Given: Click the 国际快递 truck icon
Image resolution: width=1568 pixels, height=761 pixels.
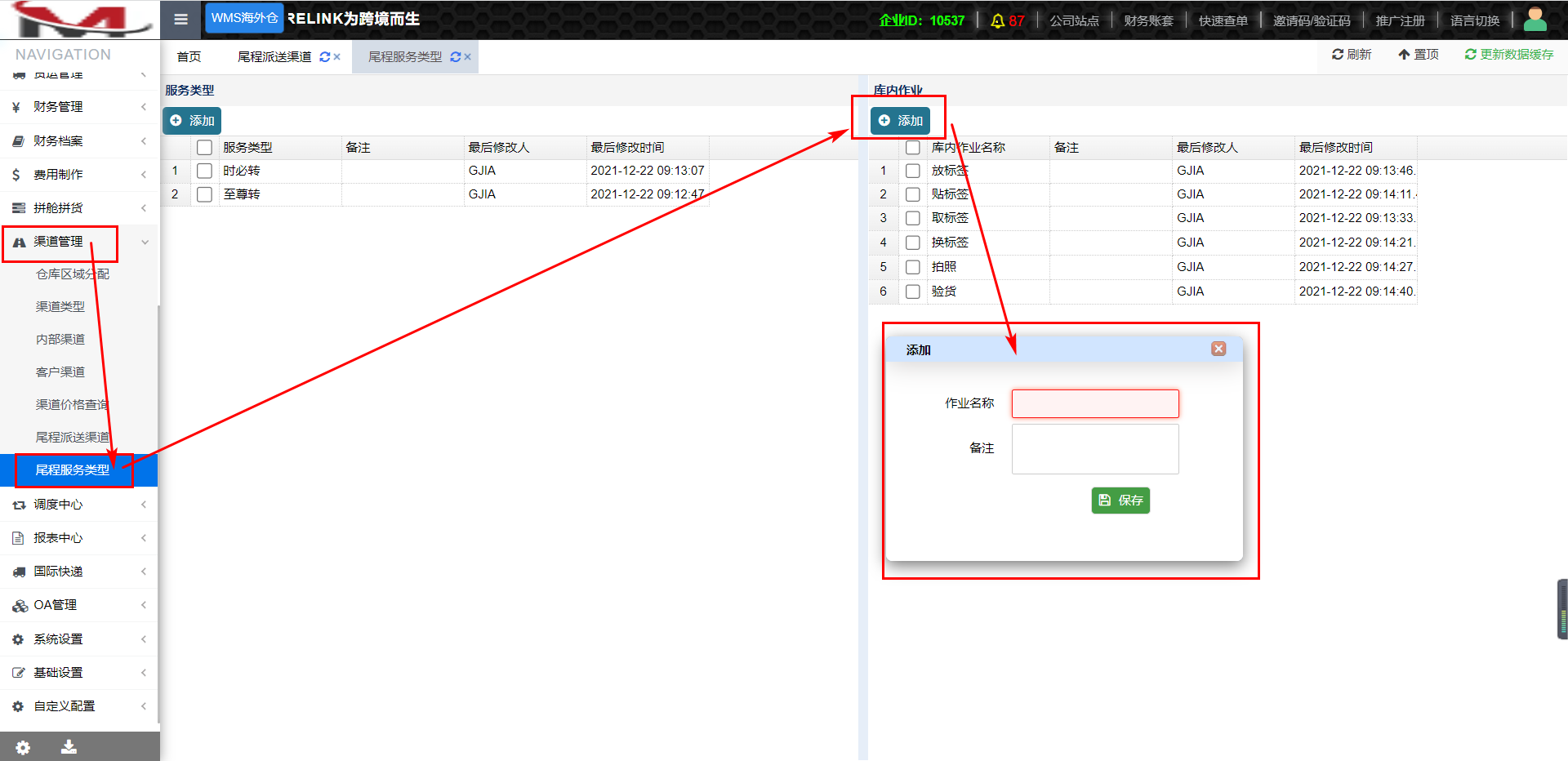Looking at the screenshot, I should click(x=19, y=572).
